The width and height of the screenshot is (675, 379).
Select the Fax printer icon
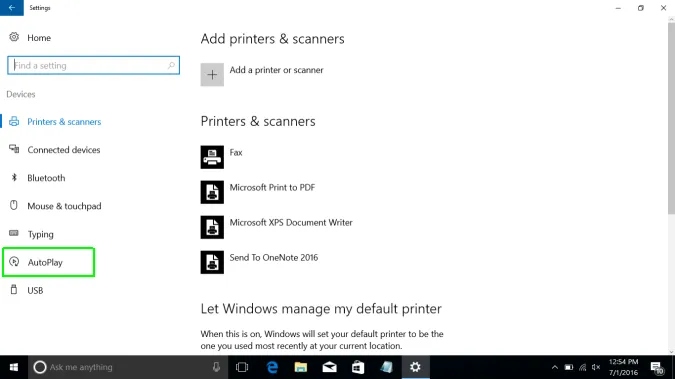click(x=212, y=157)
